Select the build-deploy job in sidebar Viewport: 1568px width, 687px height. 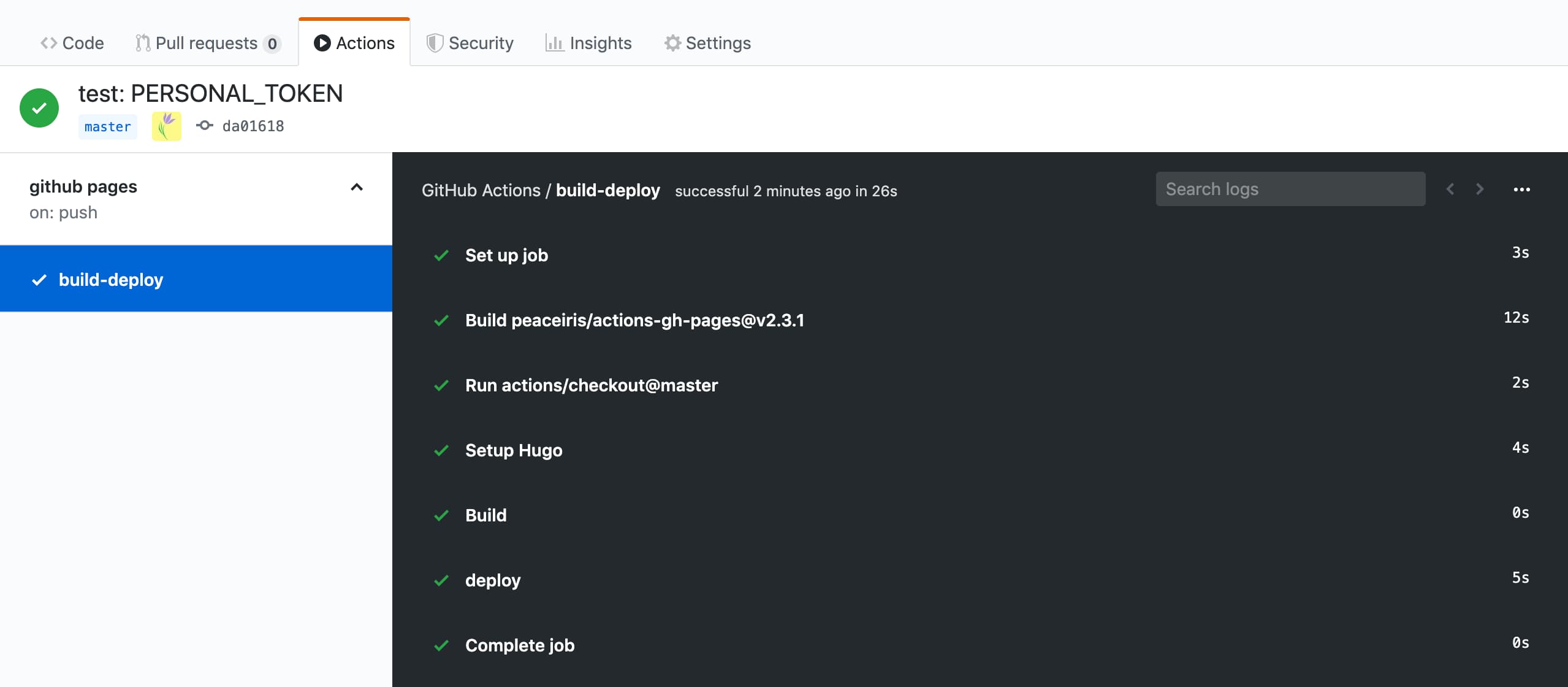[x=111, y=280]
